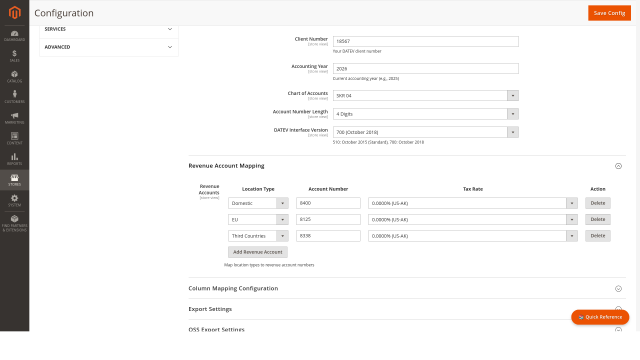Open the Customers sidebar menu
This screenshot has height=360, width=640.
(14, 97)
